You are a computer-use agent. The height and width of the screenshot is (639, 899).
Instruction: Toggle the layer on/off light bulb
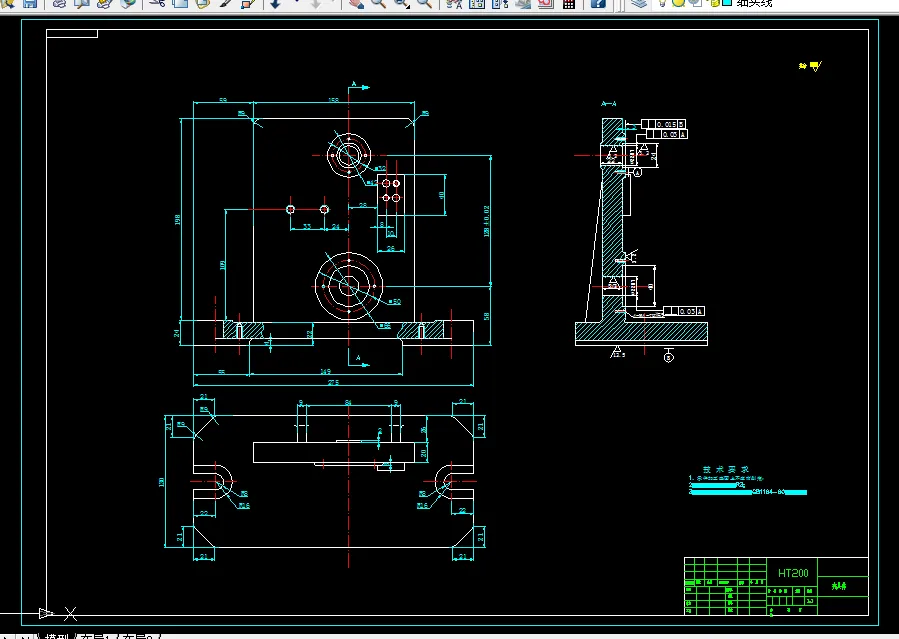(x=662, y=3)
